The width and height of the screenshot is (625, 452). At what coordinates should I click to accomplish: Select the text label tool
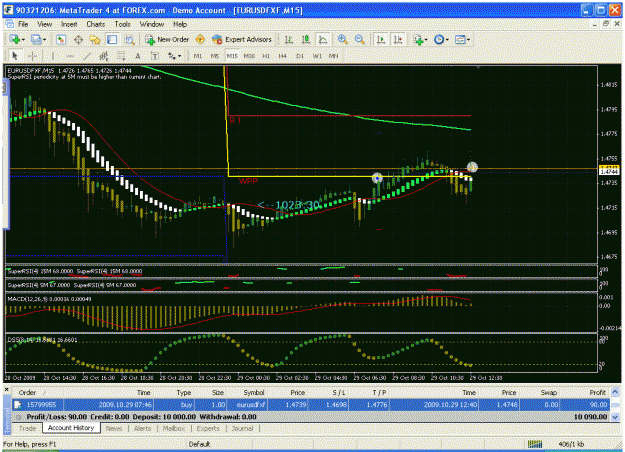[x=155, y=56]
